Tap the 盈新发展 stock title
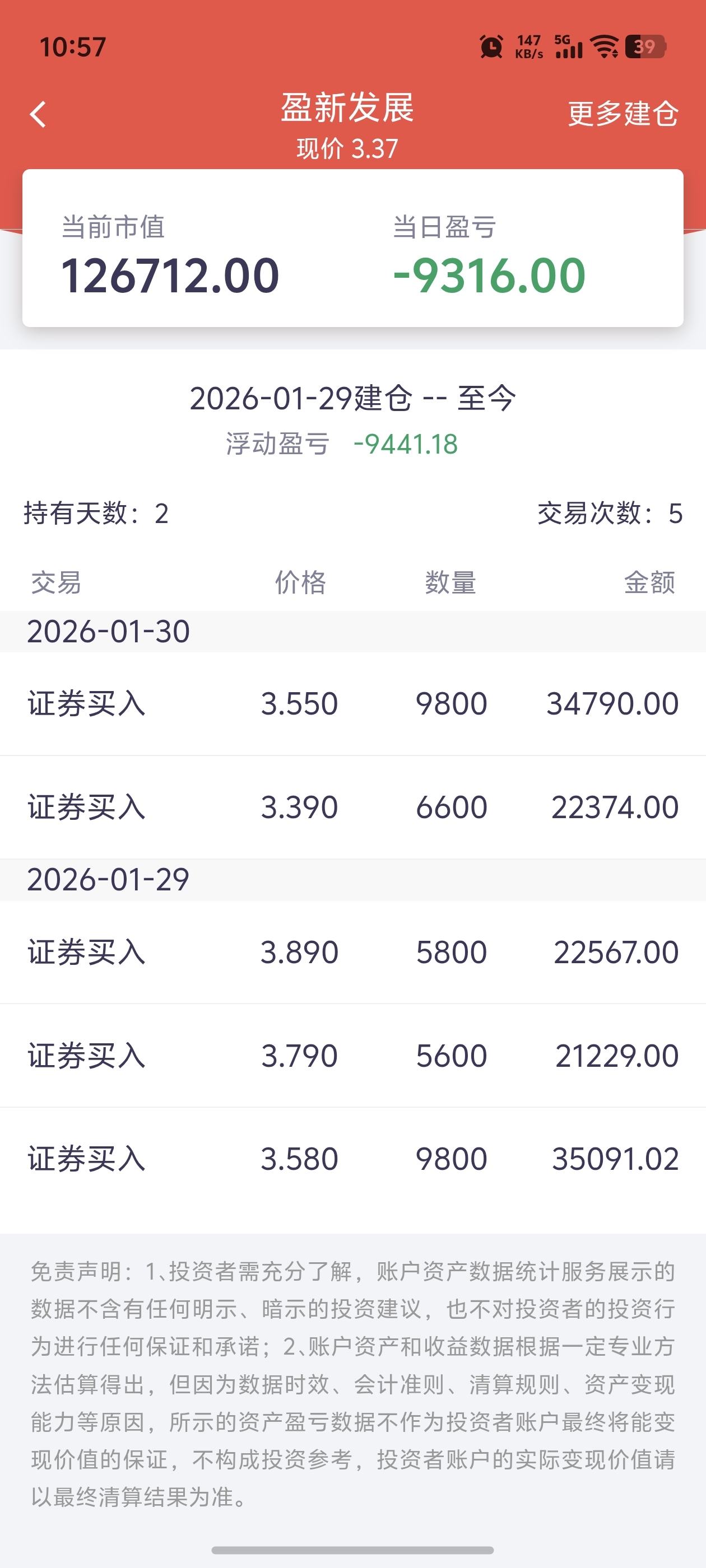The width and height of the screenshot is (706, 1568). coord(347,108)
